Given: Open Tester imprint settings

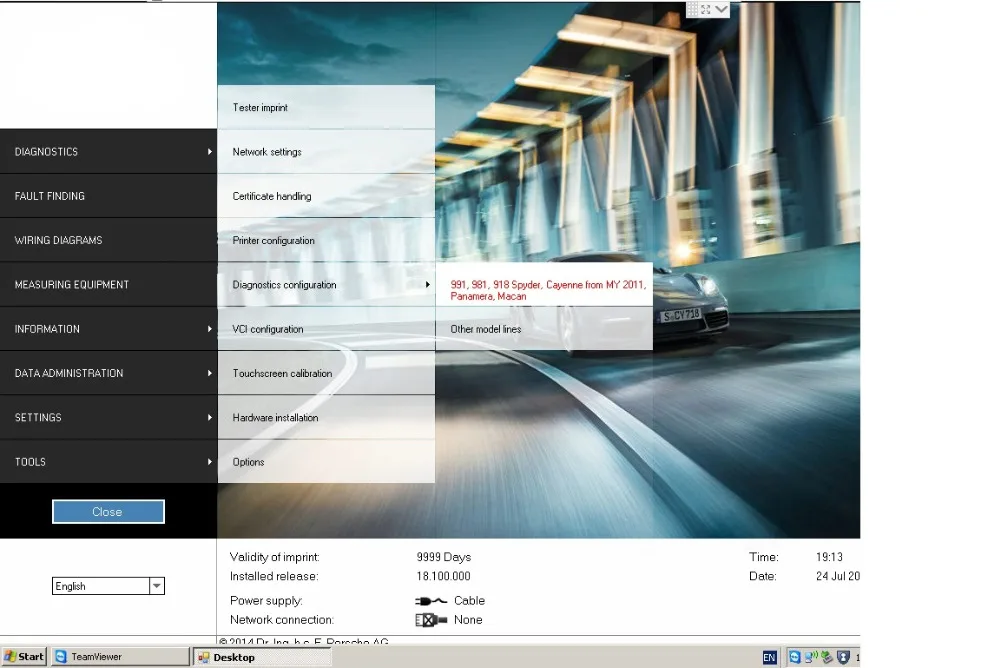Looking at the screenshot, I should (x=326, y=107).
